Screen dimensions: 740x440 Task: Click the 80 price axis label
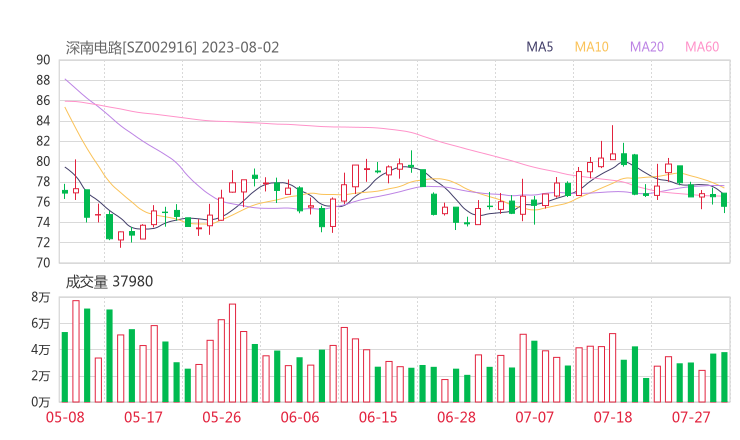click(x=43, y=161)
